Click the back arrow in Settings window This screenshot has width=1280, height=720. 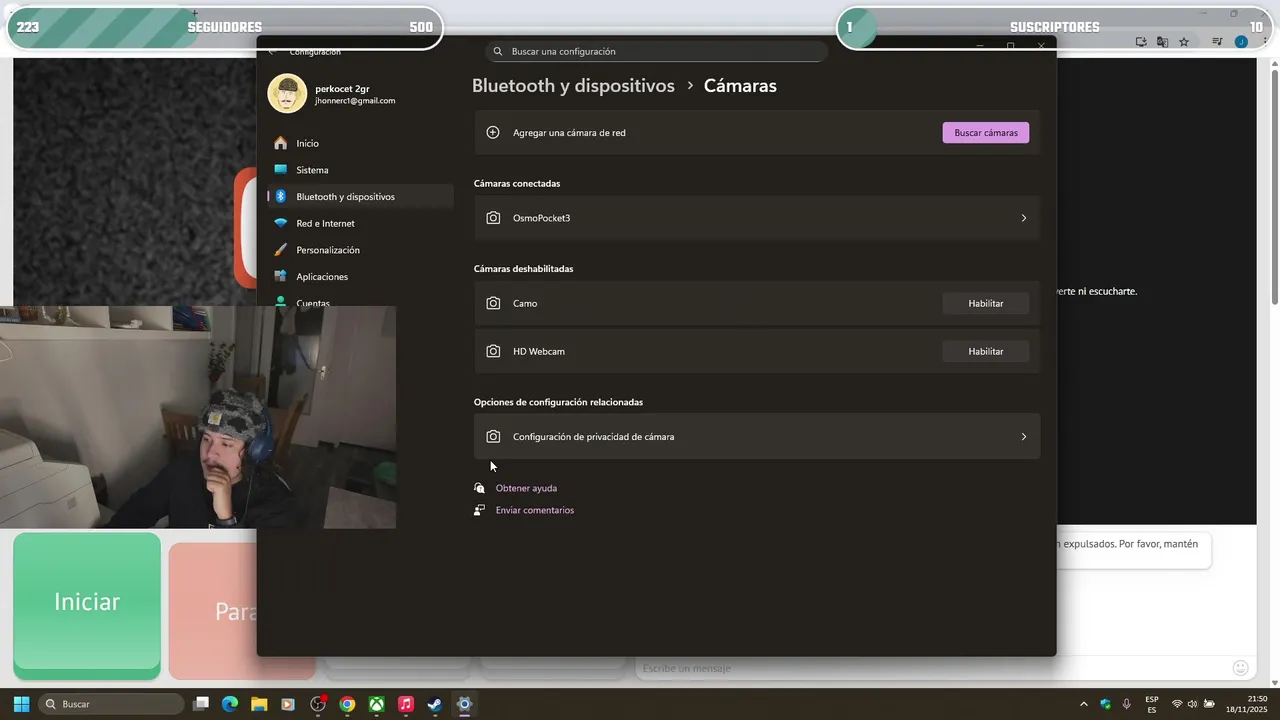click(272, 51)
